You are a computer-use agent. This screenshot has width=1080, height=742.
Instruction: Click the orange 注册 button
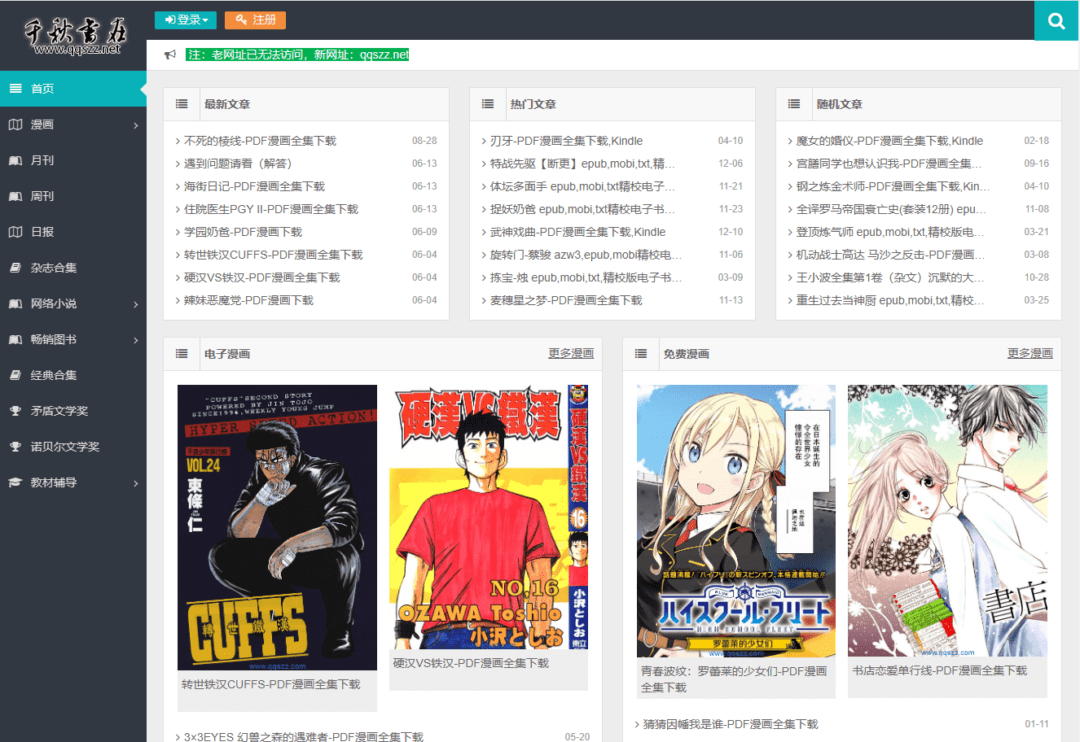255,20
